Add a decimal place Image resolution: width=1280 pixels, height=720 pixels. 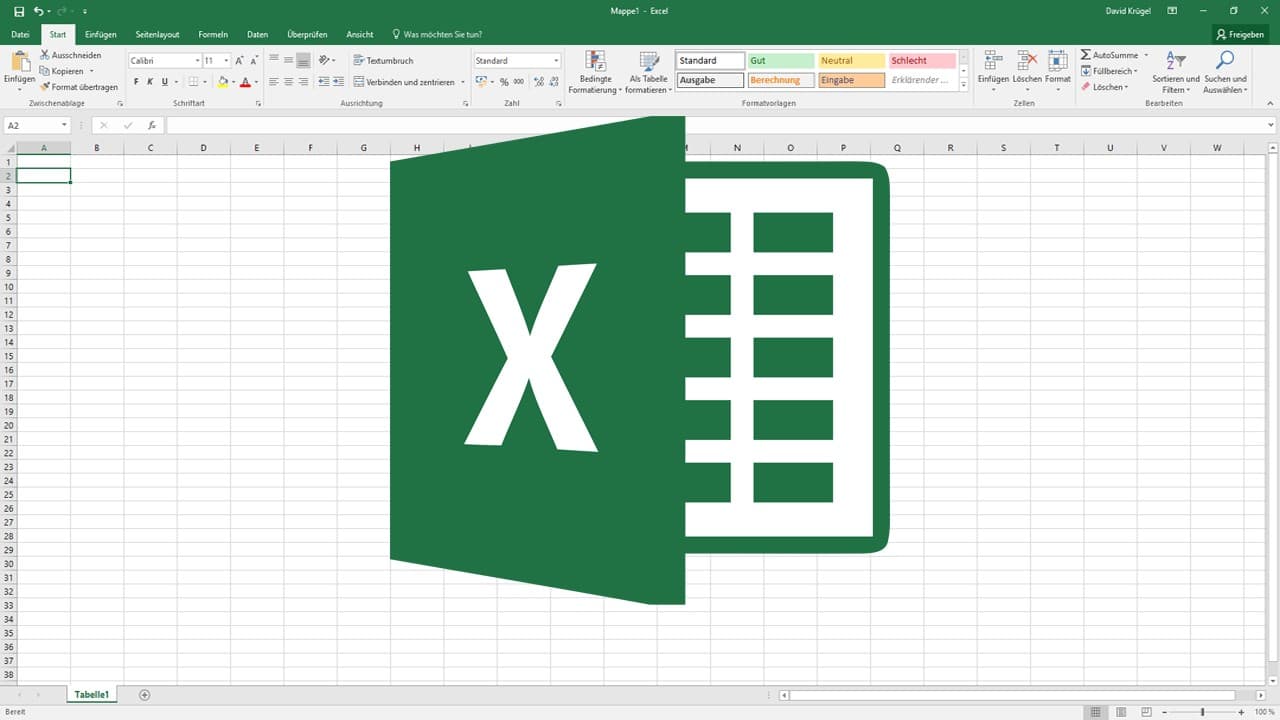coord(539,82)
